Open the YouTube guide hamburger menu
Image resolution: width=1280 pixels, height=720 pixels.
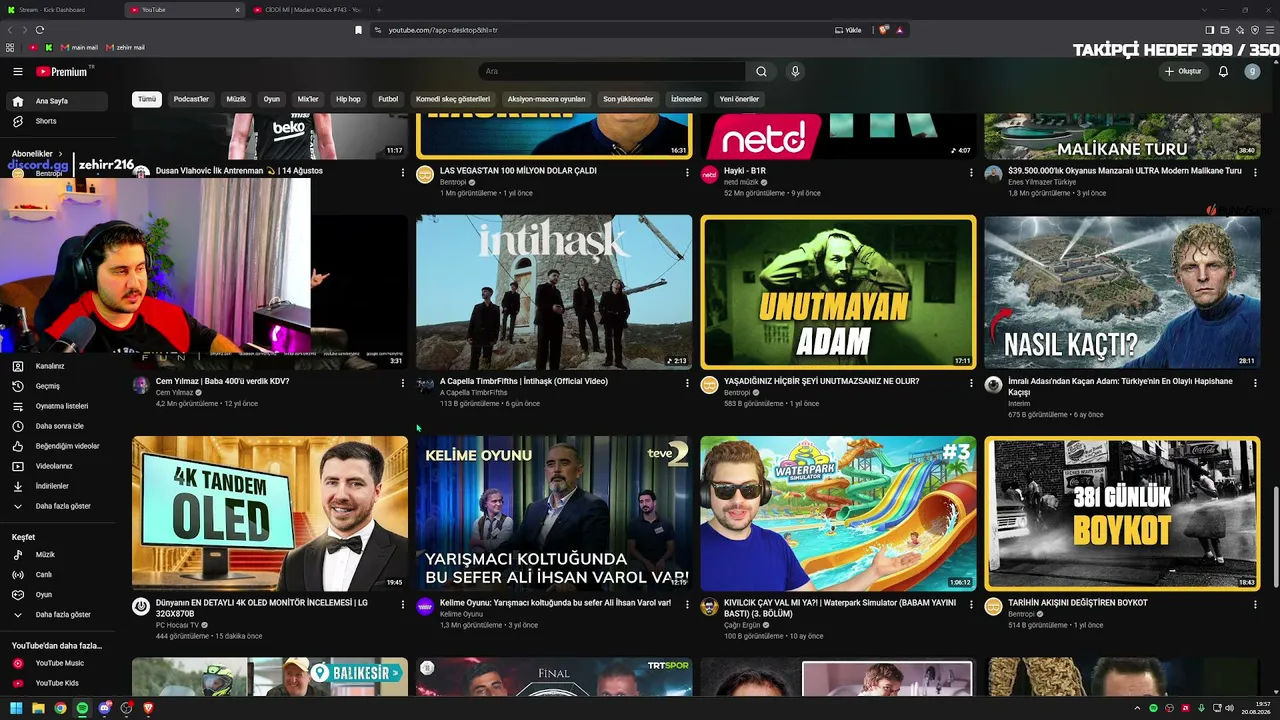pyautogui.click(x=17, y=72)
